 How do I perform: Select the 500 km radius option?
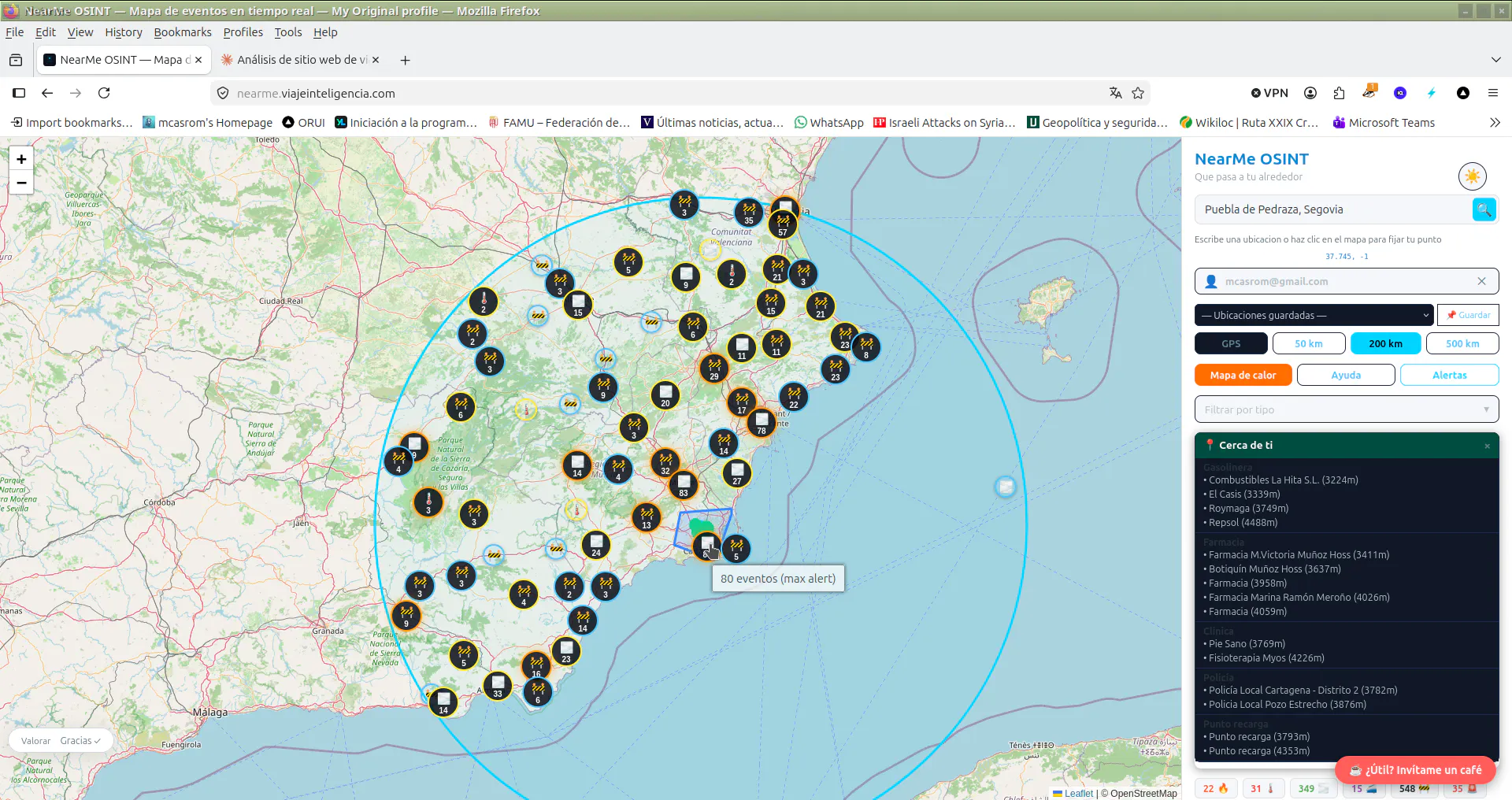(x=1462, y=343)
